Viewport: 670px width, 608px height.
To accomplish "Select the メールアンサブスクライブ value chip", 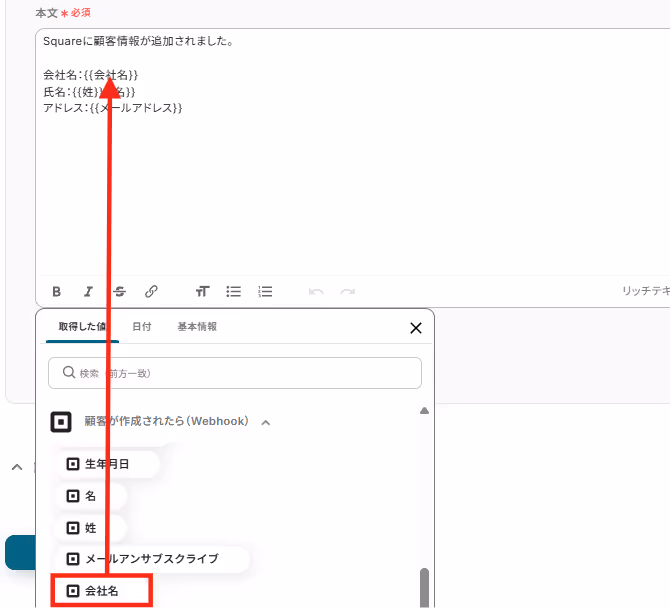I will [152, 559].
